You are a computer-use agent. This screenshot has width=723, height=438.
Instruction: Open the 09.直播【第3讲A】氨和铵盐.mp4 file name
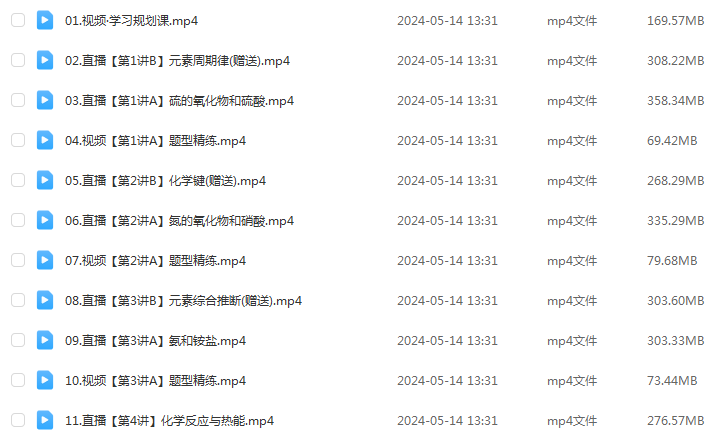(155, 341)
